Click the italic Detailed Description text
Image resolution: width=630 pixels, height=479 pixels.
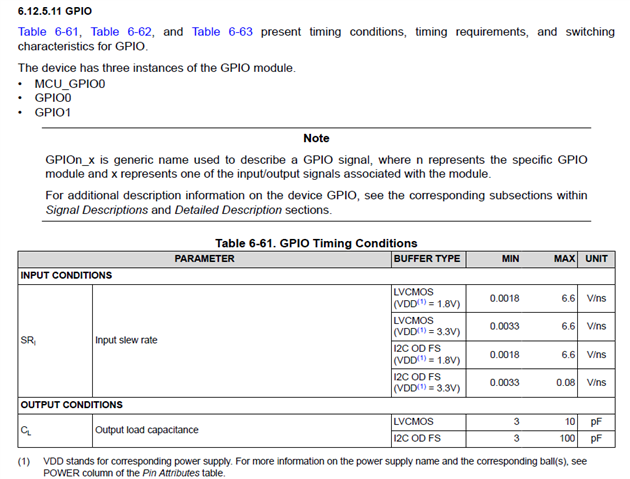[228, 210]
